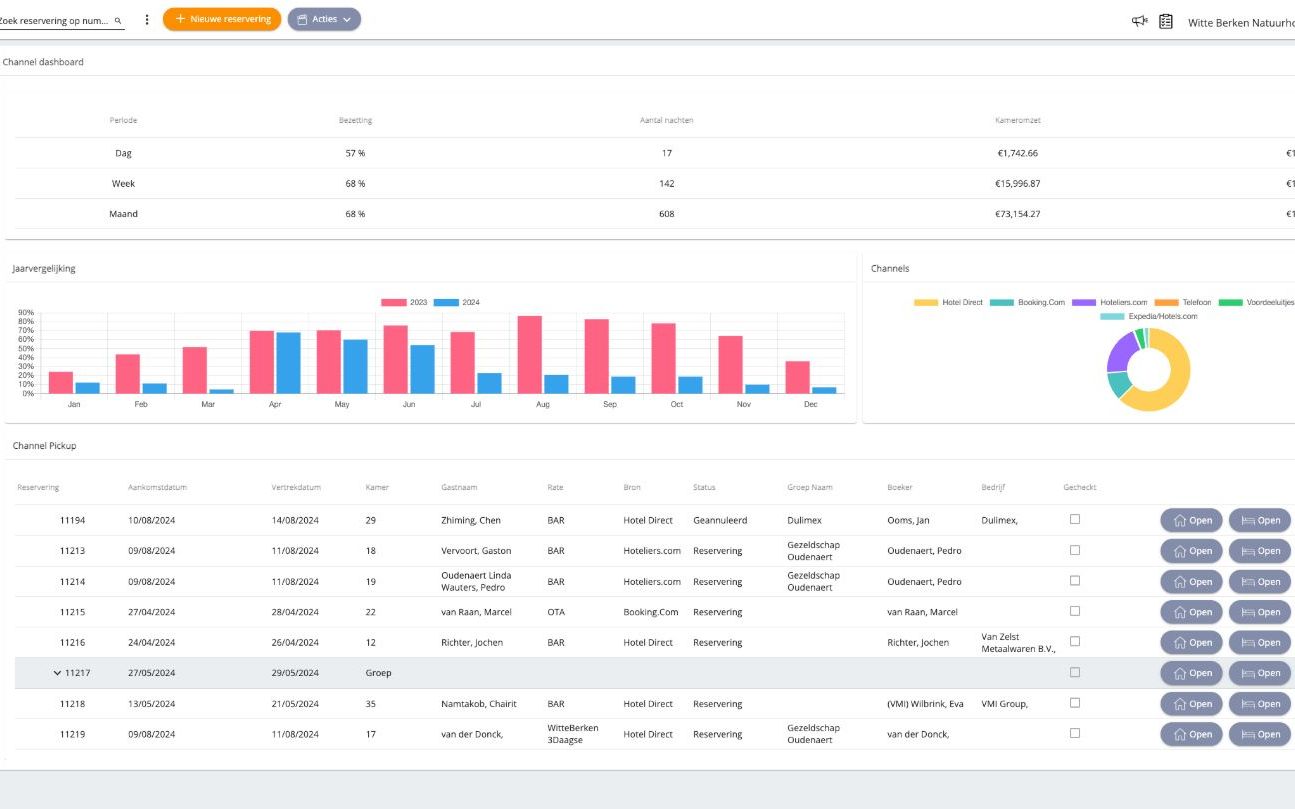Image resolution: width=1295 pixels, height=809 pixels.
Task: Open house button for reservation 11216
Action: click(1191, 643)
